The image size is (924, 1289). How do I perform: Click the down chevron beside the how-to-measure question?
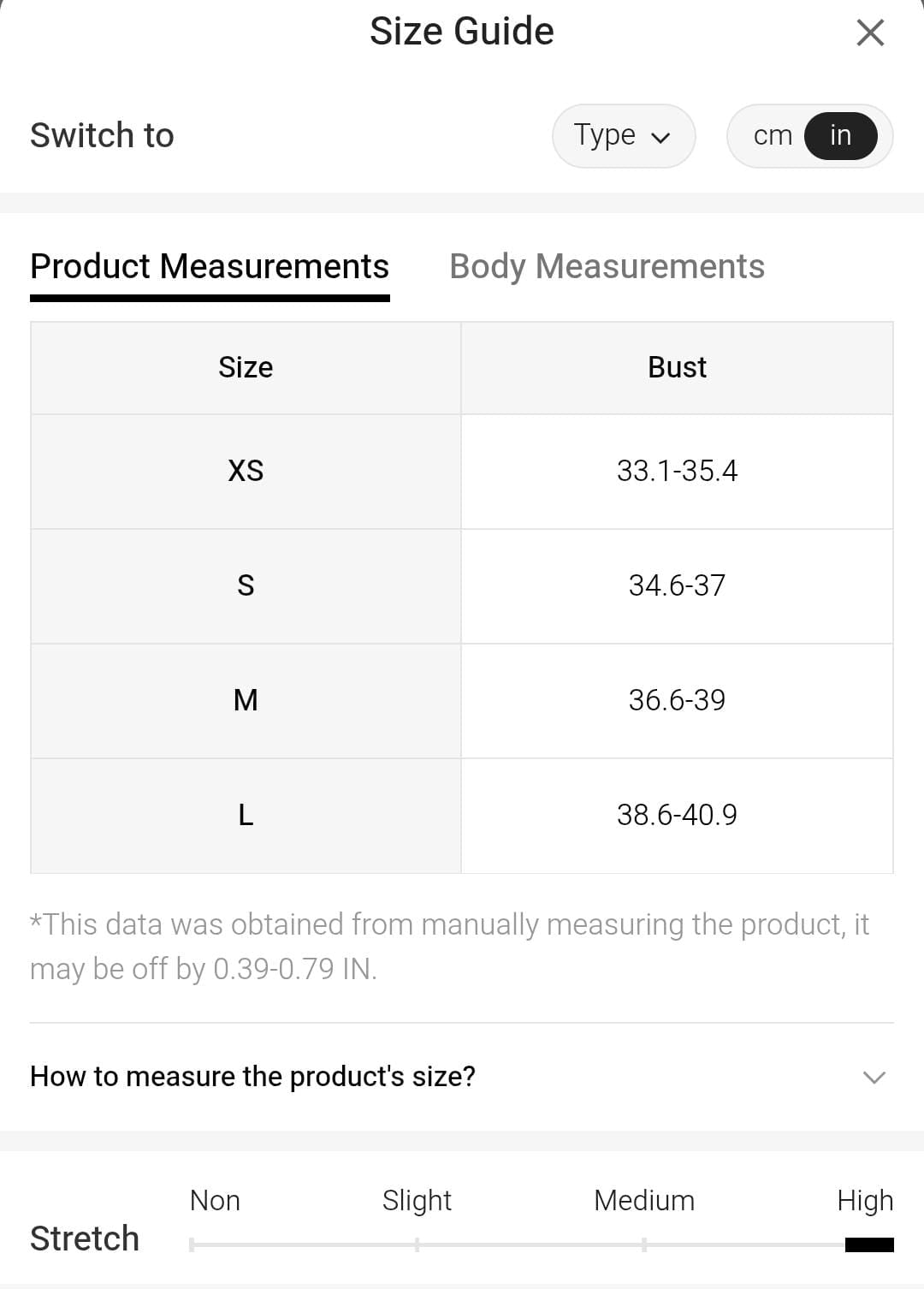874,1078
